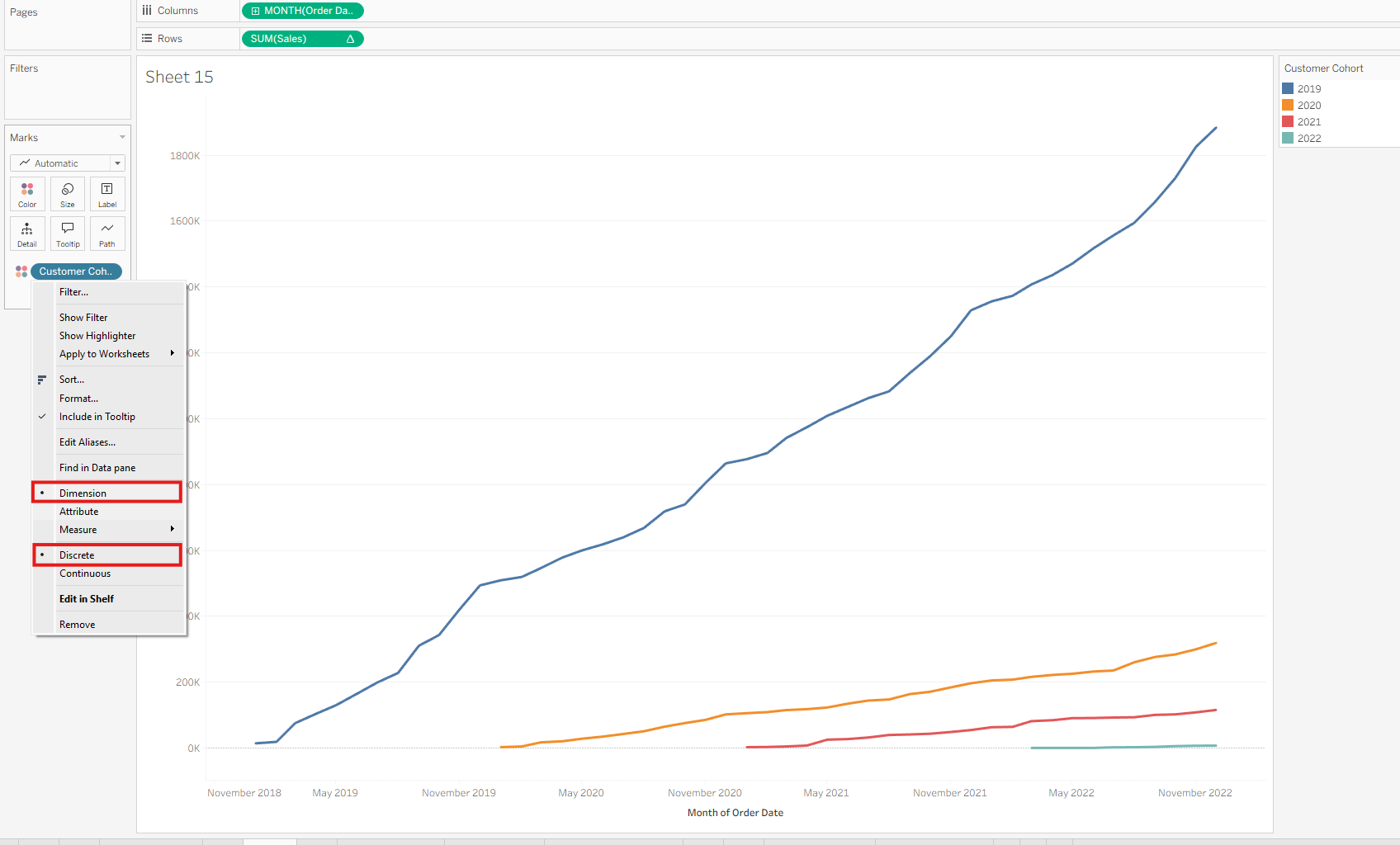Click Remove in the context menu

tap(77, 625)
